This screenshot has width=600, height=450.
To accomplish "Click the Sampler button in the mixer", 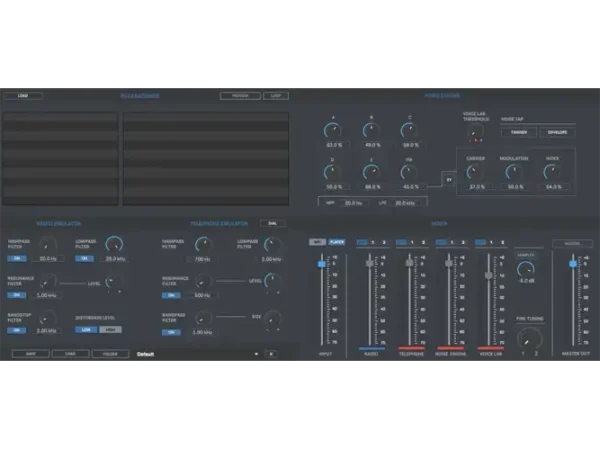I will pos(526,255).
